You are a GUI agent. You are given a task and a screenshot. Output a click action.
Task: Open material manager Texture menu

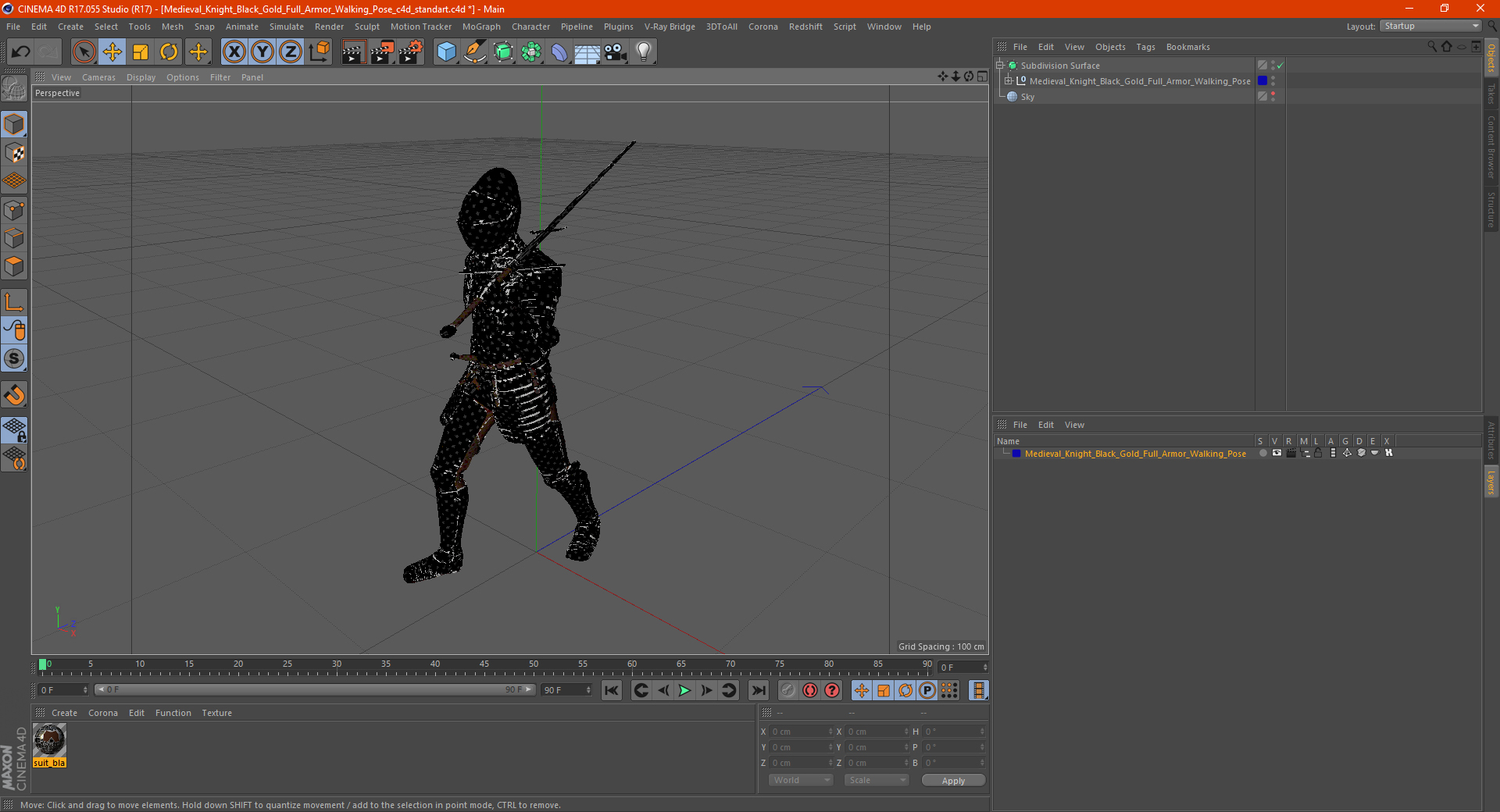click(216, 713)
